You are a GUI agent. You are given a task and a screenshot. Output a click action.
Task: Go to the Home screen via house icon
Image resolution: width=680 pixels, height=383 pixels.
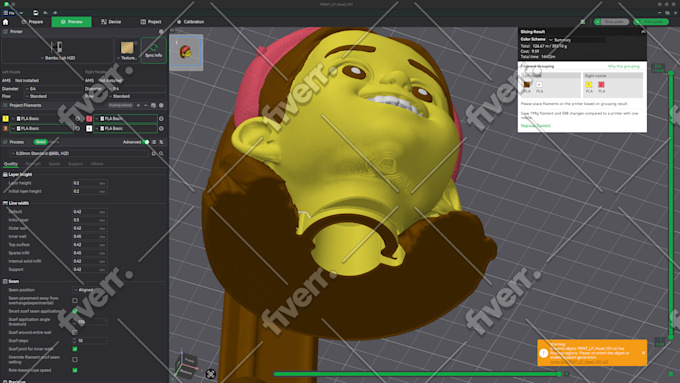point(6,22)
